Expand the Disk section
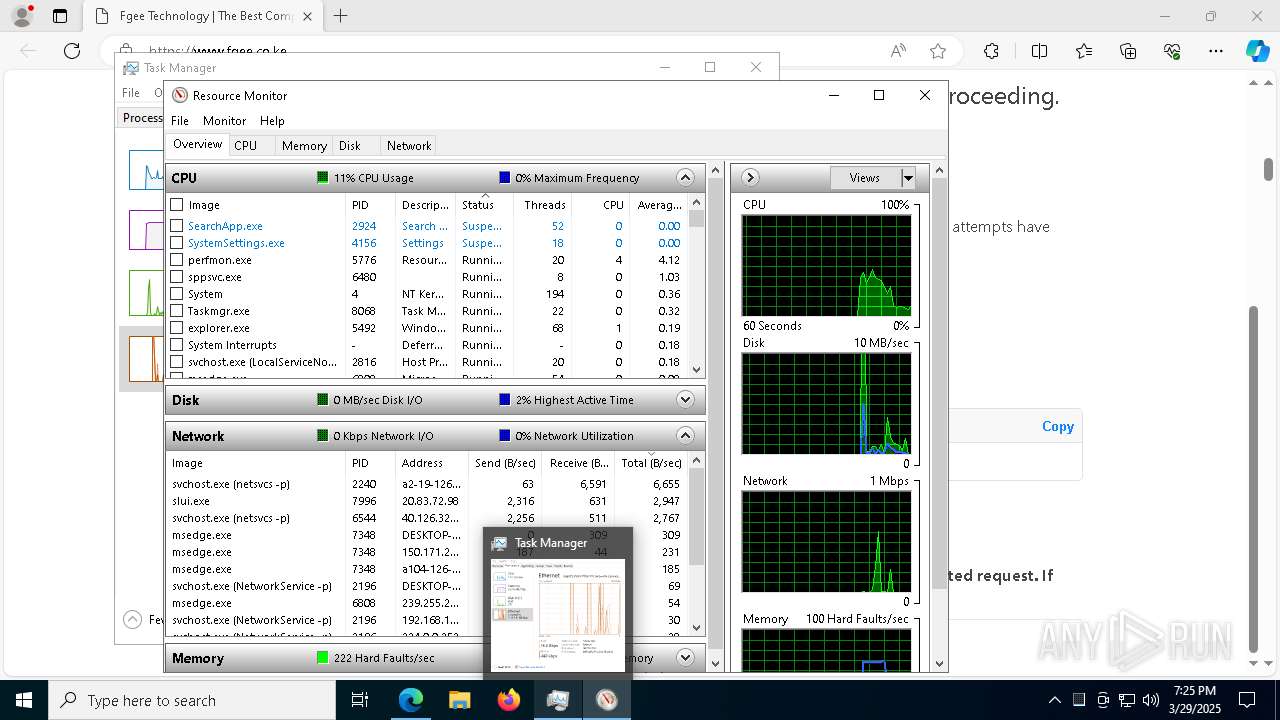1280x720 pixels. [x=685, y=400]
